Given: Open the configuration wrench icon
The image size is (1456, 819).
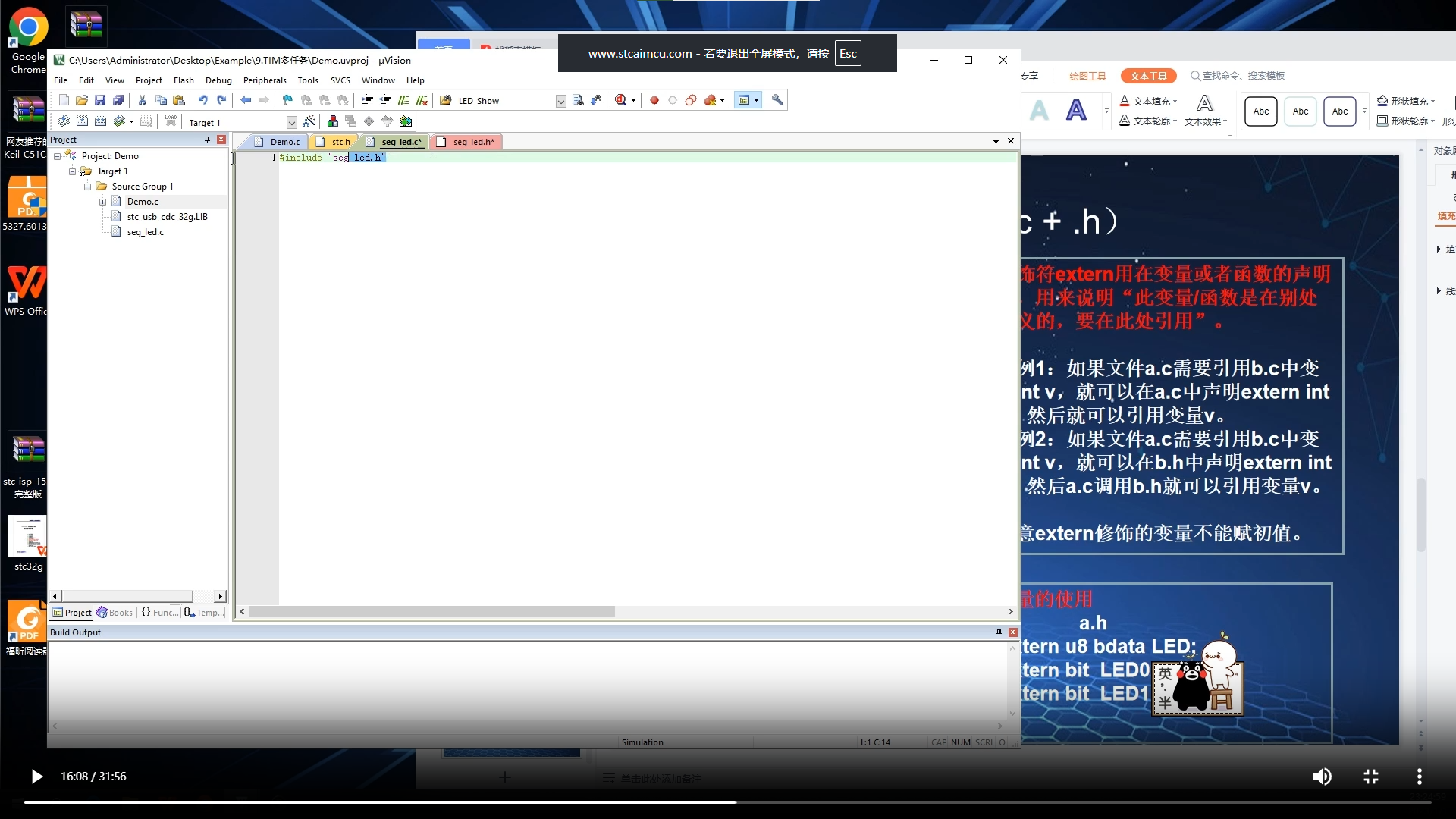Looking at the screenshot, I should (x=777, y=100).
